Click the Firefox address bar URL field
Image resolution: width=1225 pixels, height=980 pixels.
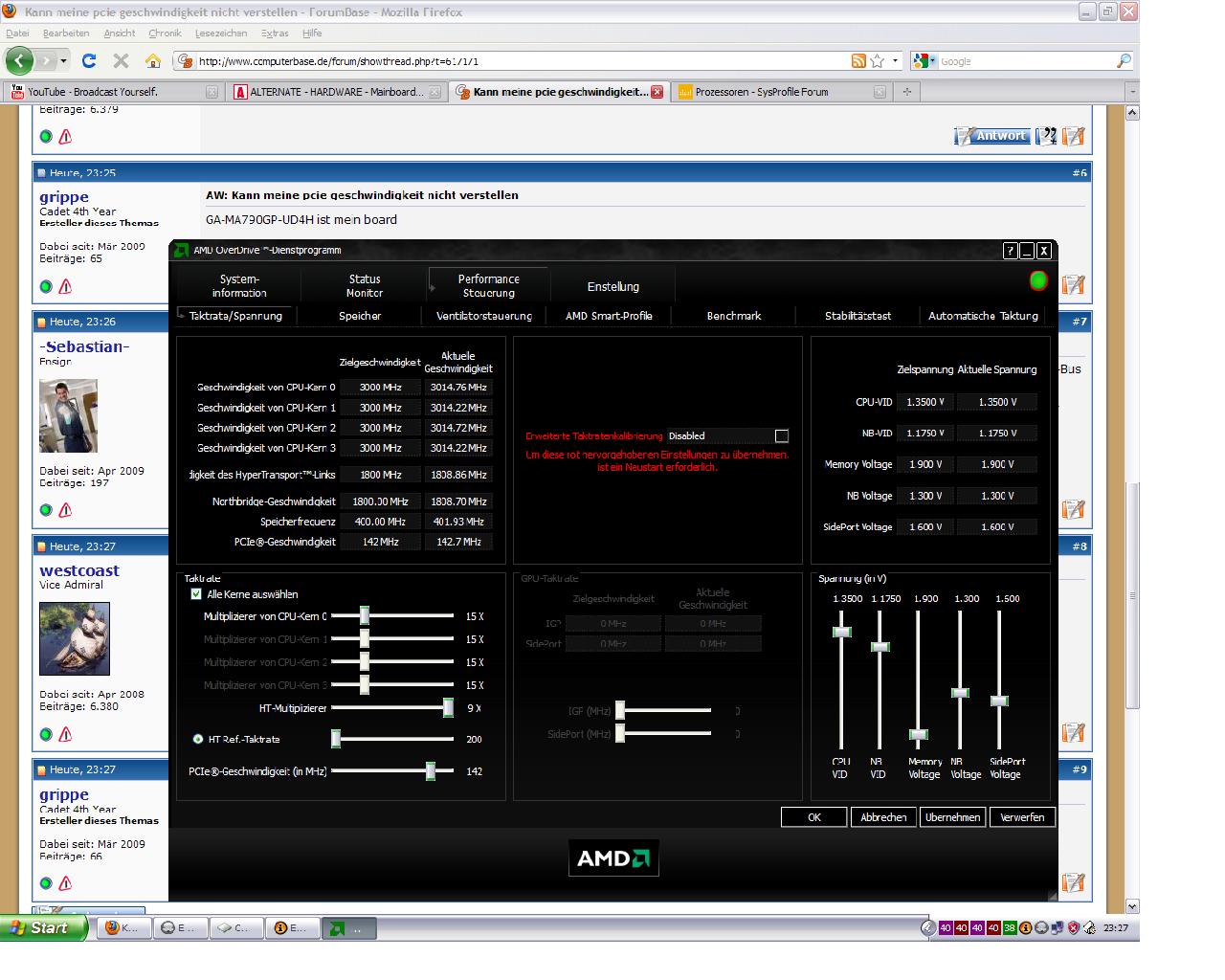[x=522, y=61]
